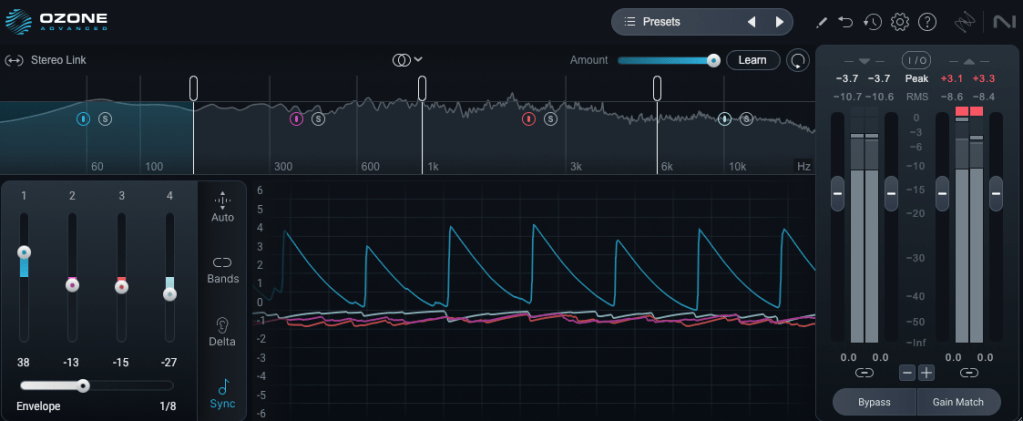Bypass the blue first band
Image resolution: width=1023 pixels, height=421 pixels.
(84, 119)
